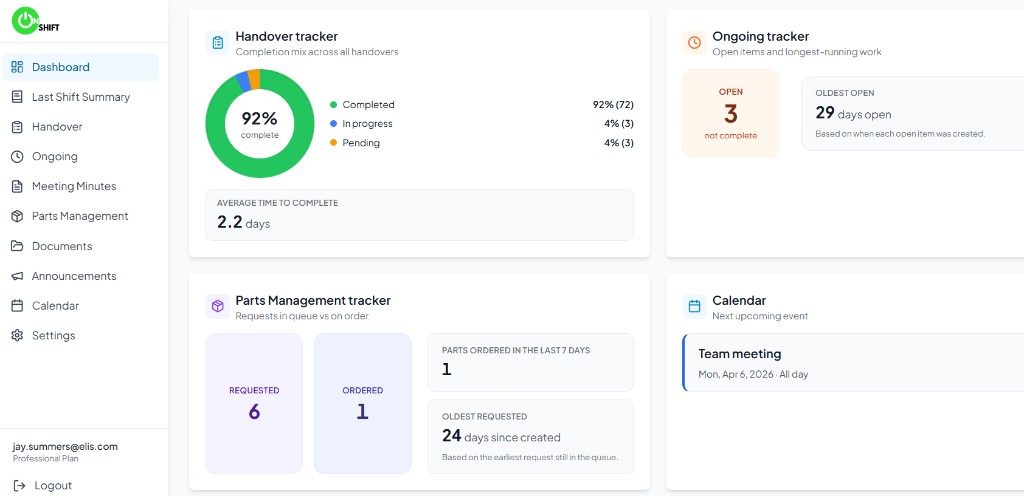Click the Parts Management tracker heading
The height and width of the screenshot is (496, 1024).
[313, 300]
